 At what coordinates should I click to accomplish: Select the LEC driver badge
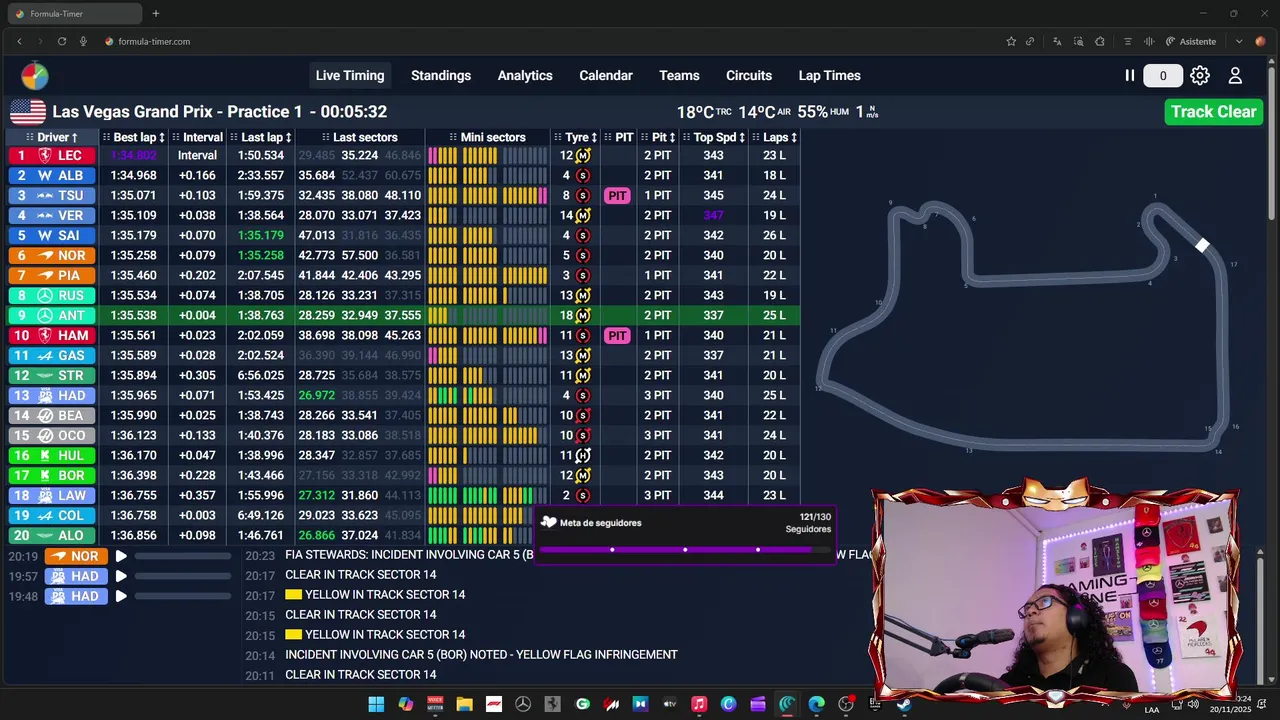(52, 156)
